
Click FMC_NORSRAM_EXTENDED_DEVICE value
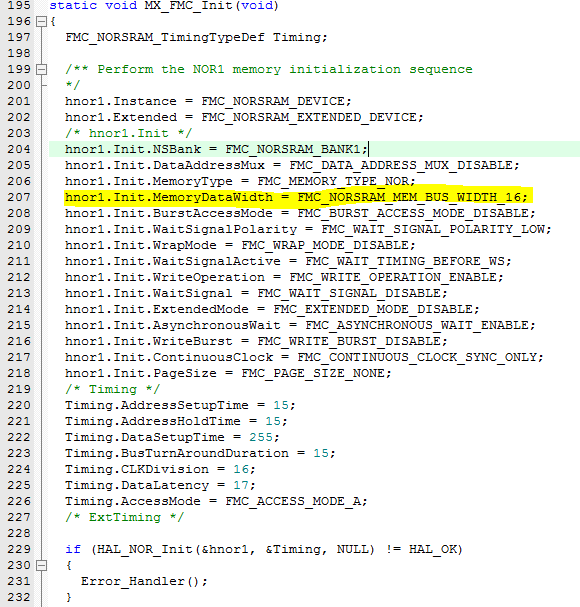tap(309, 117)
